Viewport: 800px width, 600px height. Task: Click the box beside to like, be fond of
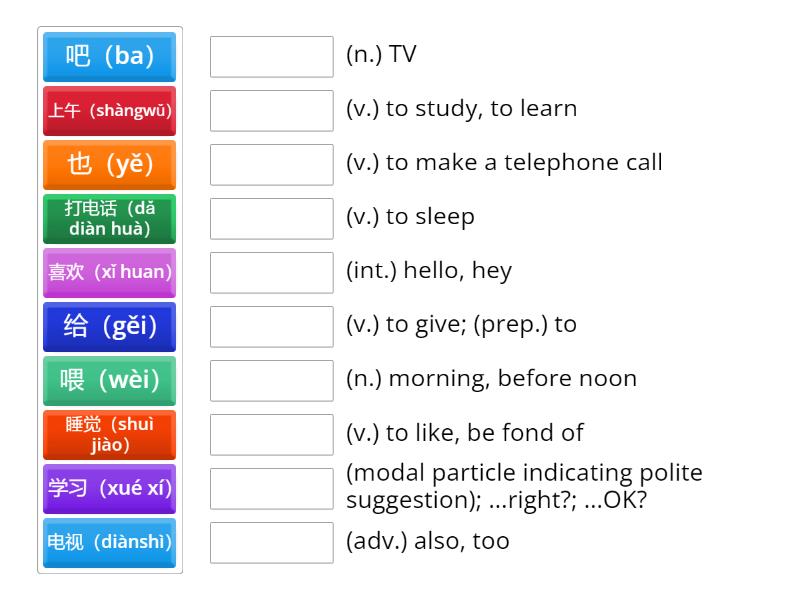271,434
